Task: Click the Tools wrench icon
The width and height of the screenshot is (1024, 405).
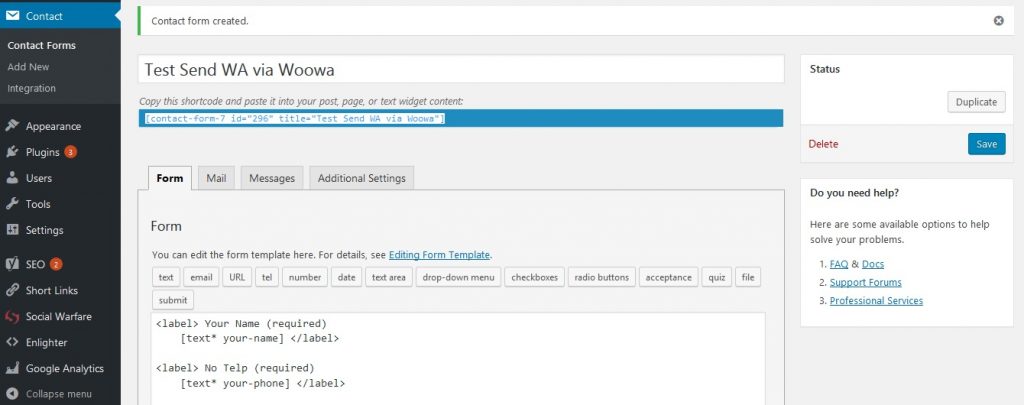Action: coord(12,204)
